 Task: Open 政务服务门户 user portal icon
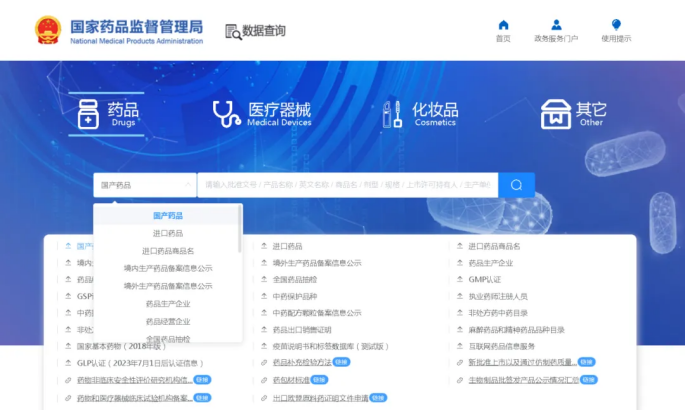point(556,25)
